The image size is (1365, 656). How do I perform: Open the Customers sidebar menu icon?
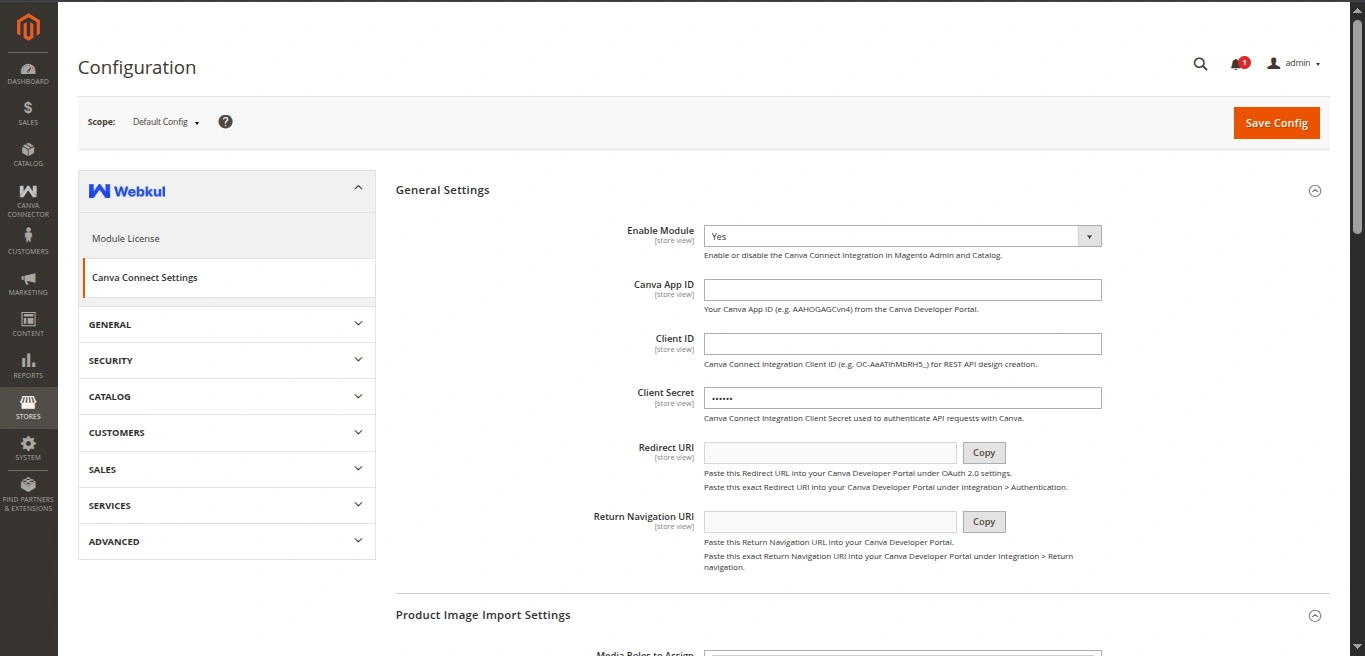28,241
